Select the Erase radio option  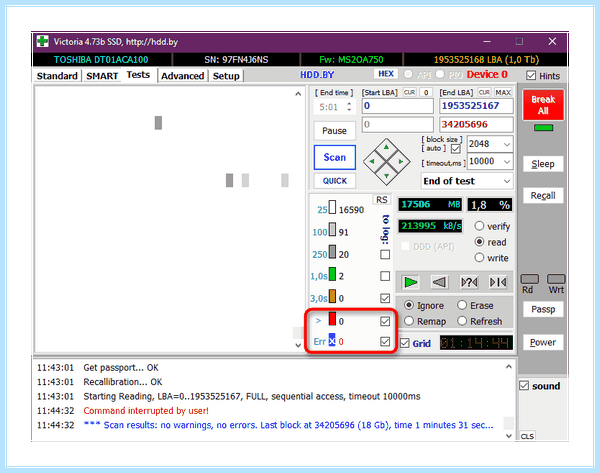coord(462,305)
